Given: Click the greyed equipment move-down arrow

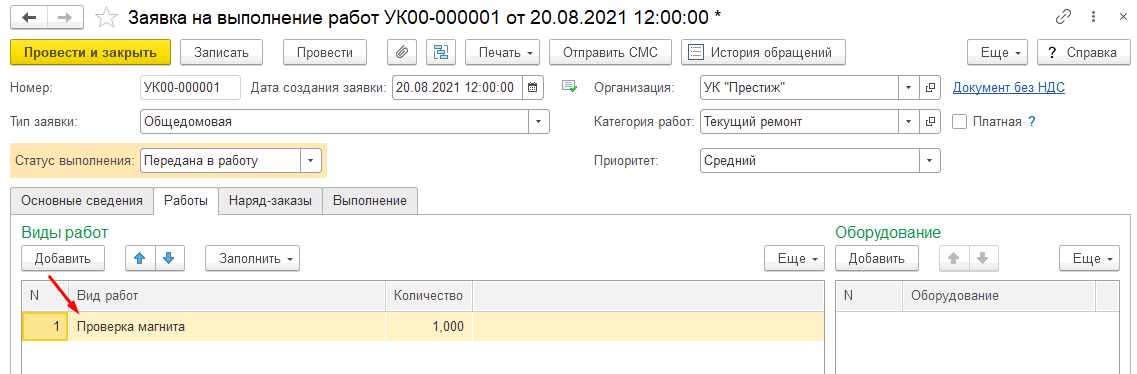Looking at the screenshot, I should [x=983, y=258].
